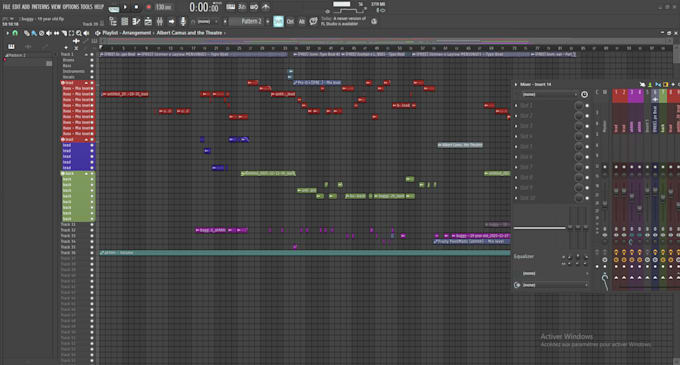Toggle the 3-2 countdown before recording icon
This screenshot has width=680, height=365.
pos(242,7)
